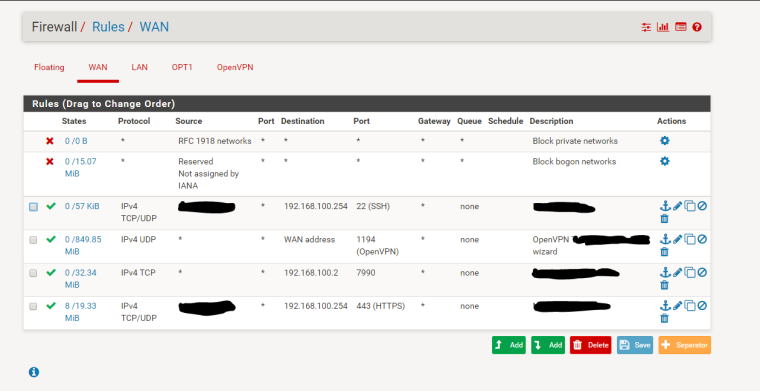Delete the 443 (HTTPS) rule via its trash icon

coord(665,318)
